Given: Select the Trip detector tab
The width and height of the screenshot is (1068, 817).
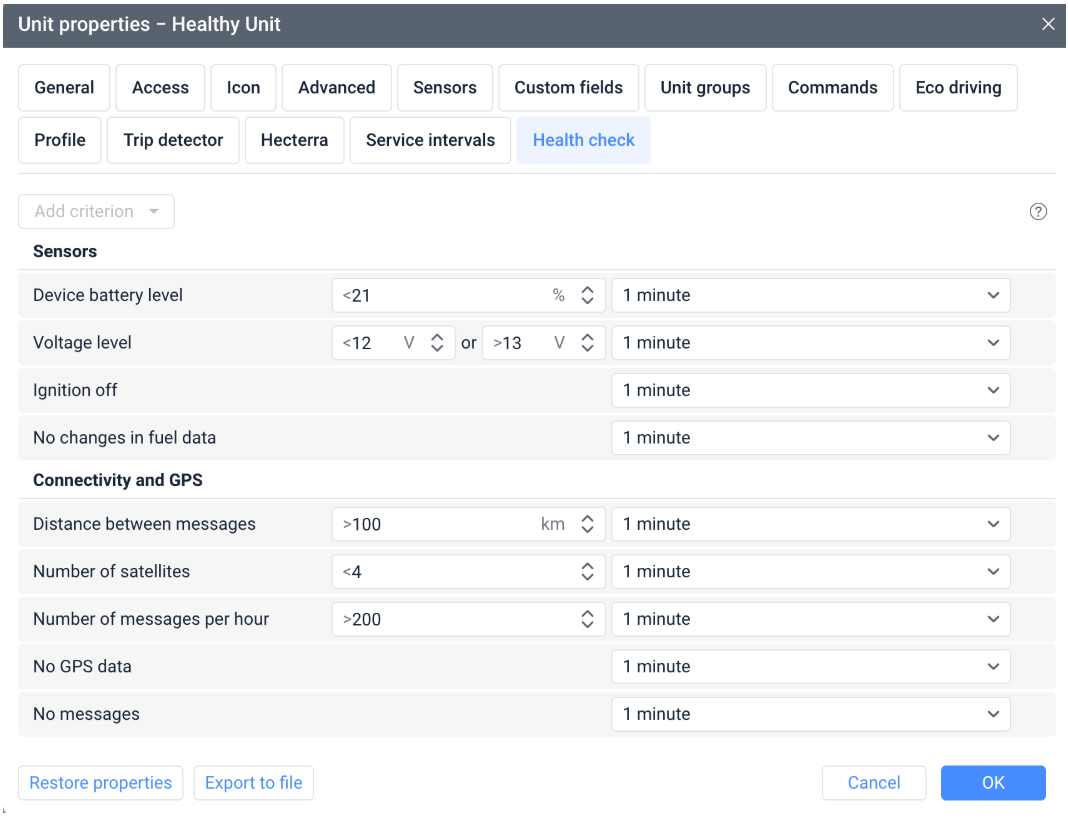Looking at the screenshot, I should (172, 139).
